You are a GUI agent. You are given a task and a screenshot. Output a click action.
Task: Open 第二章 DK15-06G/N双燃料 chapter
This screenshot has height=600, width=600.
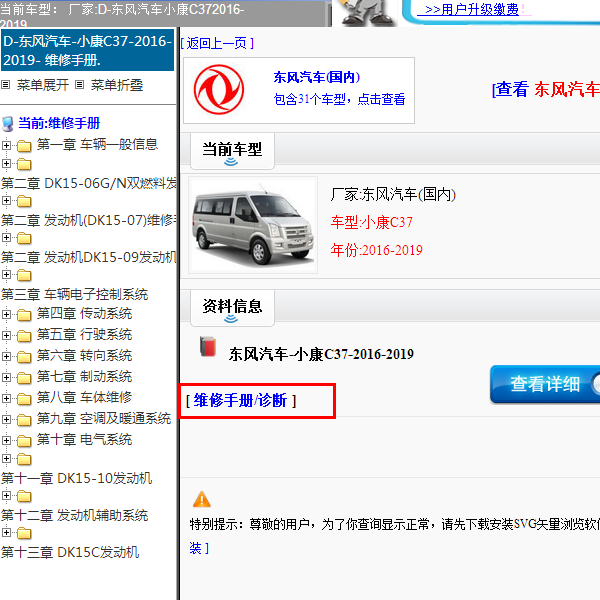click(89, 183)
